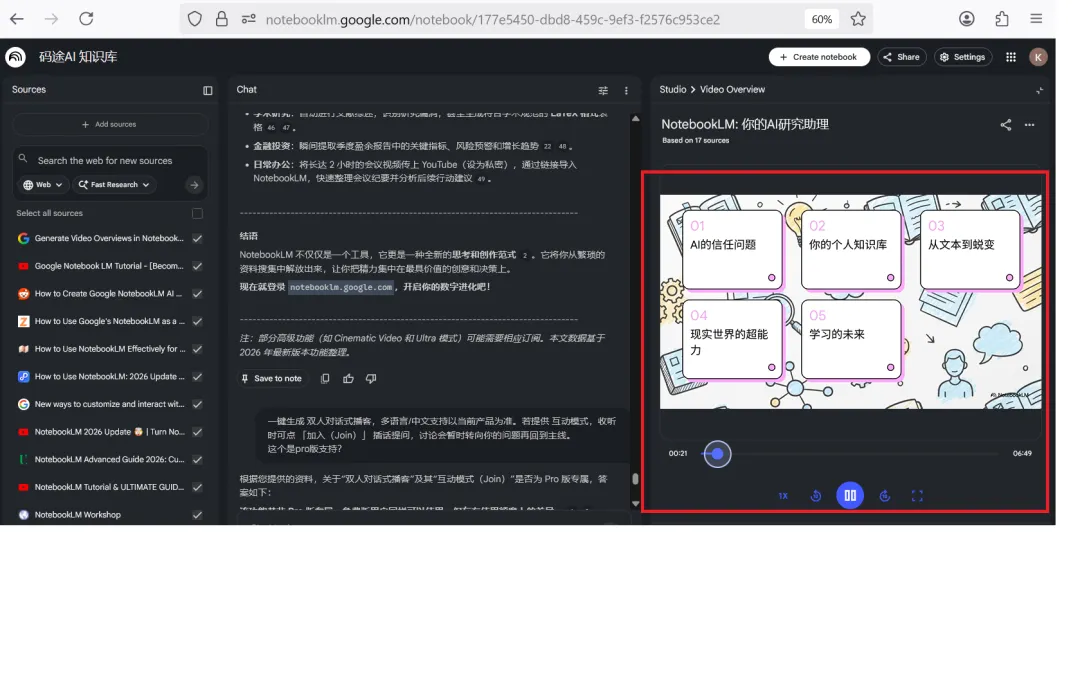Viewport: 1080px width, 675px height.
Task: Go back with the browser back arrow
Action: pyautogui.click(x=17, y=19)
